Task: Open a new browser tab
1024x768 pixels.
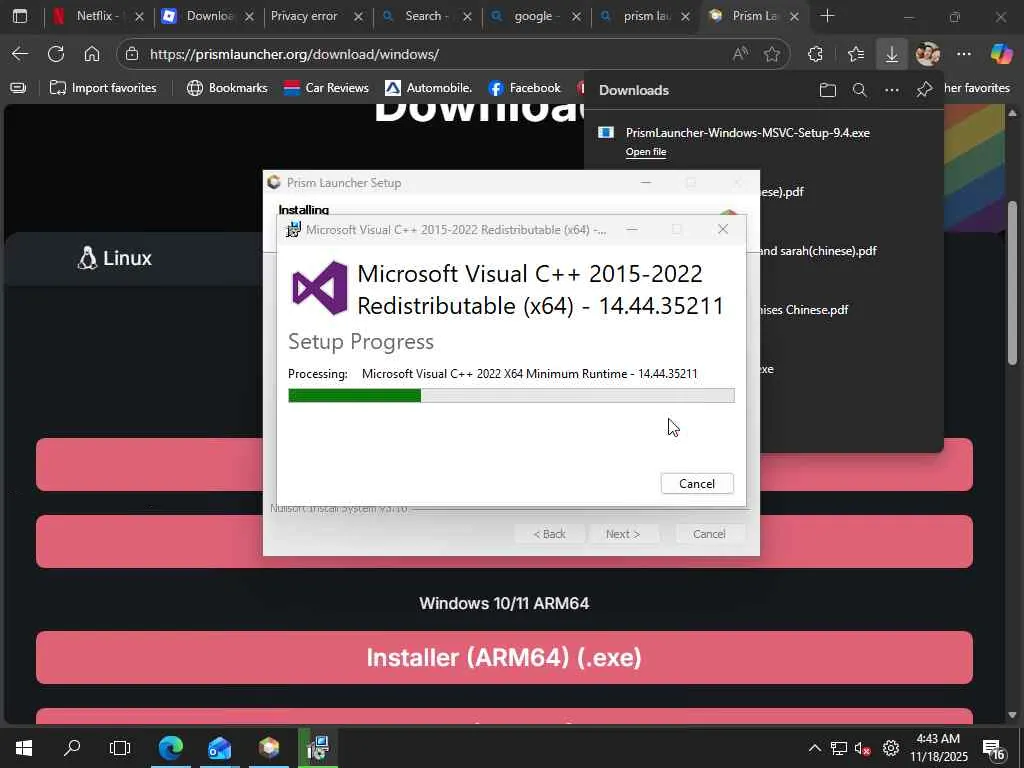Action: click(x=827, y=16)
